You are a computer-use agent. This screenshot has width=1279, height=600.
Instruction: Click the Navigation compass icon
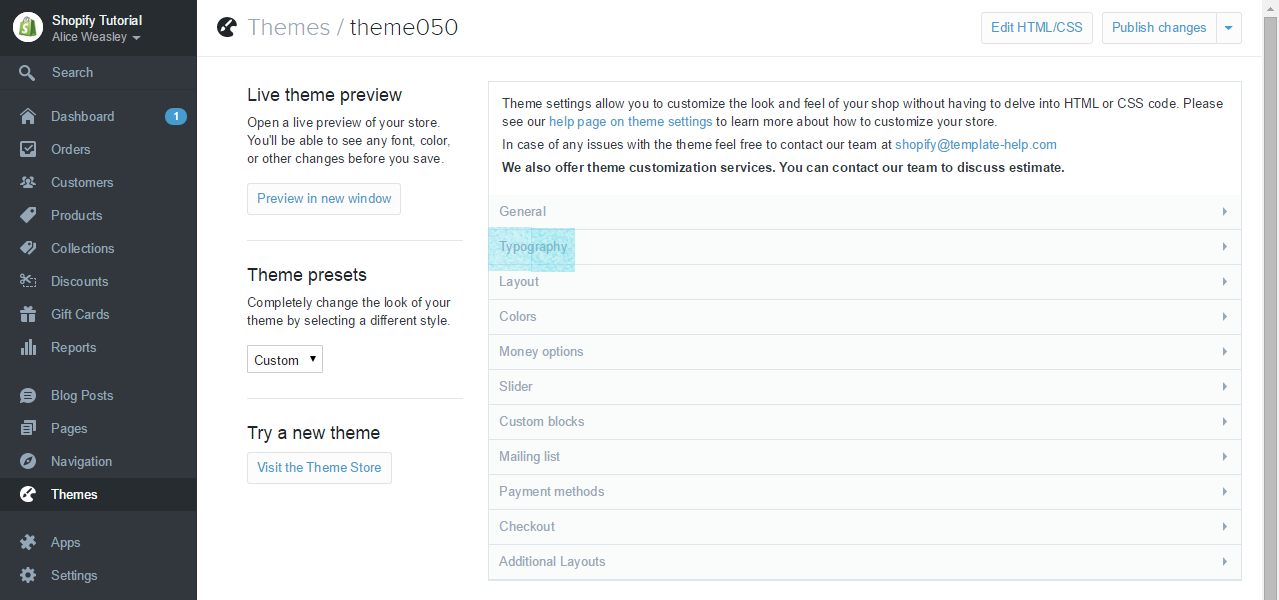[x=28, y=461]
